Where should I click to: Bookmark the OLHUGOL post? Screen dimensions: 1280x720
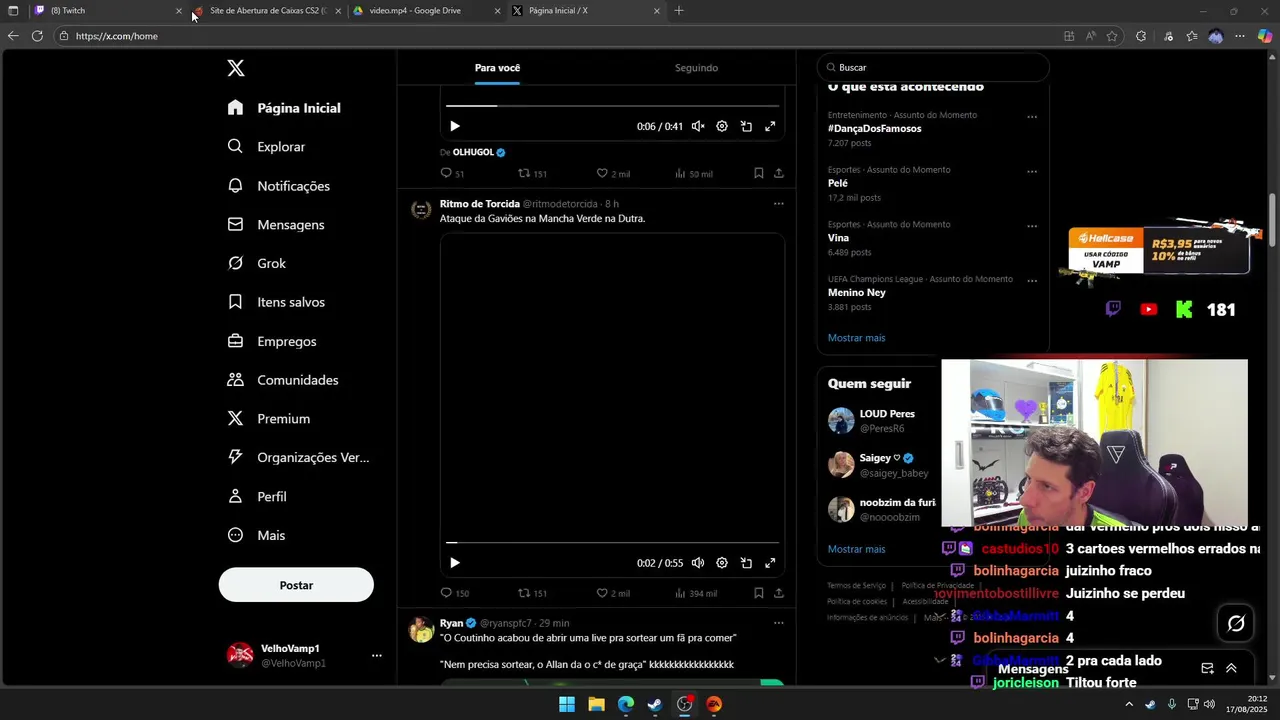(x=759, y=173)
